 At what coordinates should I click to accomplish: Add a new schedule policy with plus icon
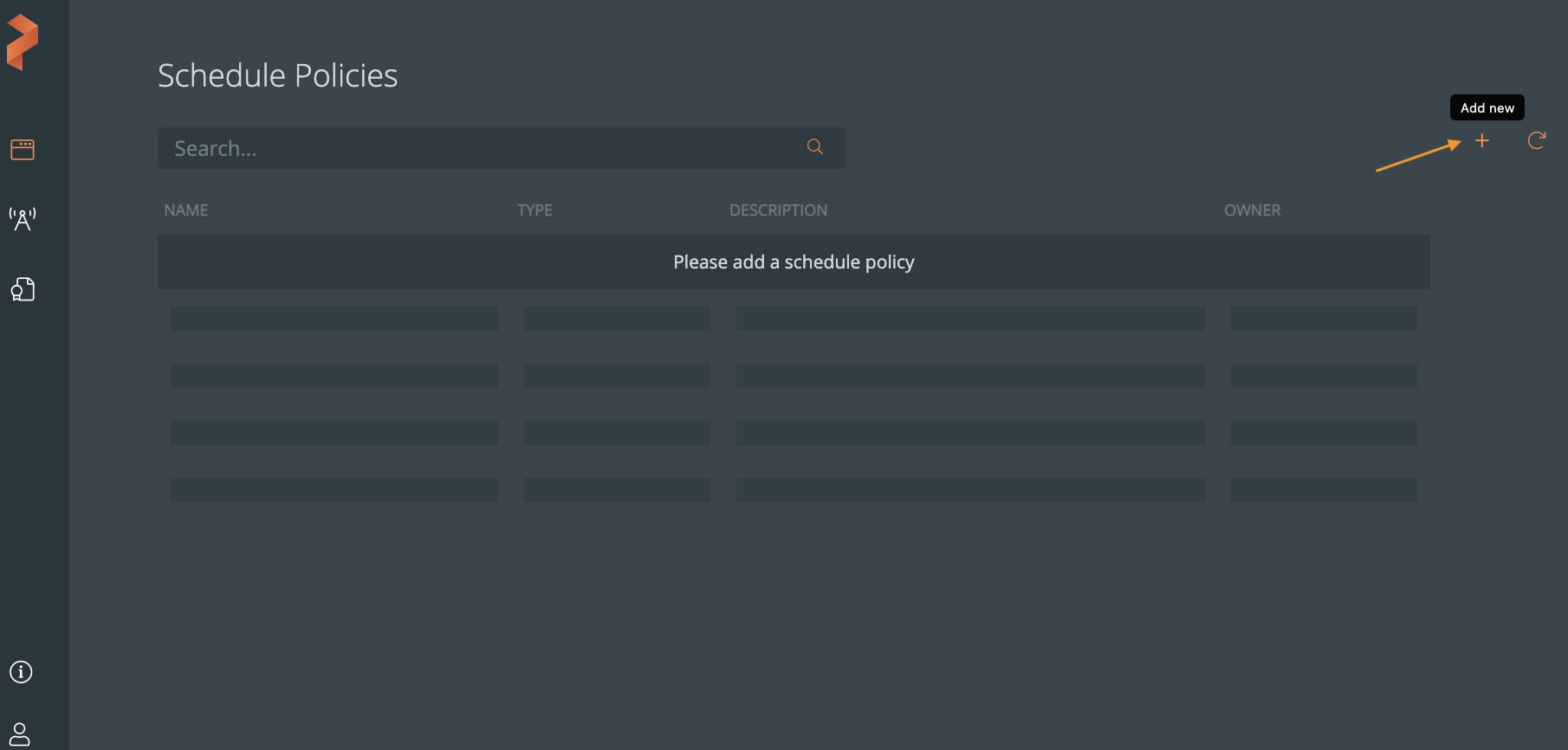(1481, 141)
